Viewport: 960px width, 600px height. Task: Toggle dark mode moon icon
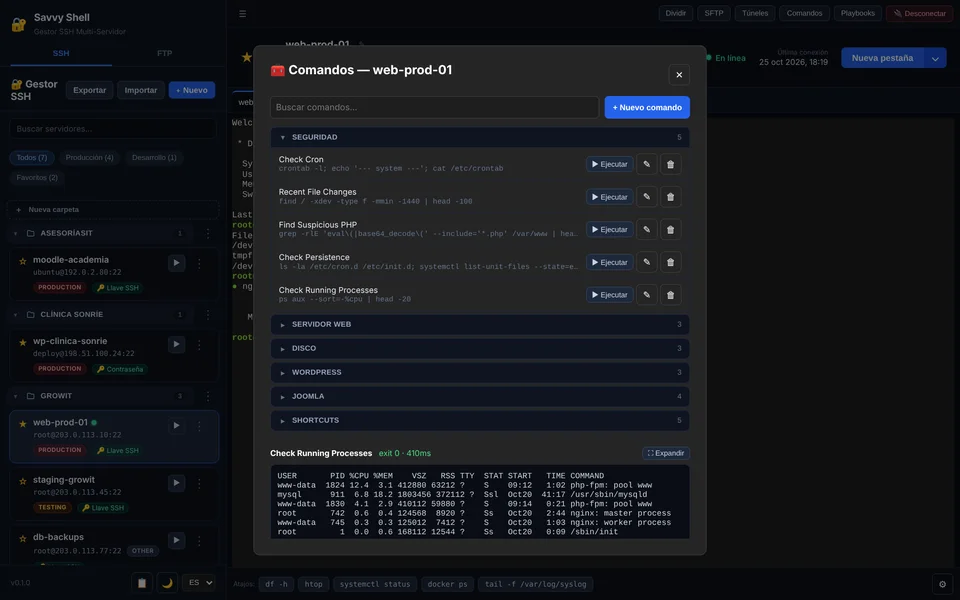[167, 583]
